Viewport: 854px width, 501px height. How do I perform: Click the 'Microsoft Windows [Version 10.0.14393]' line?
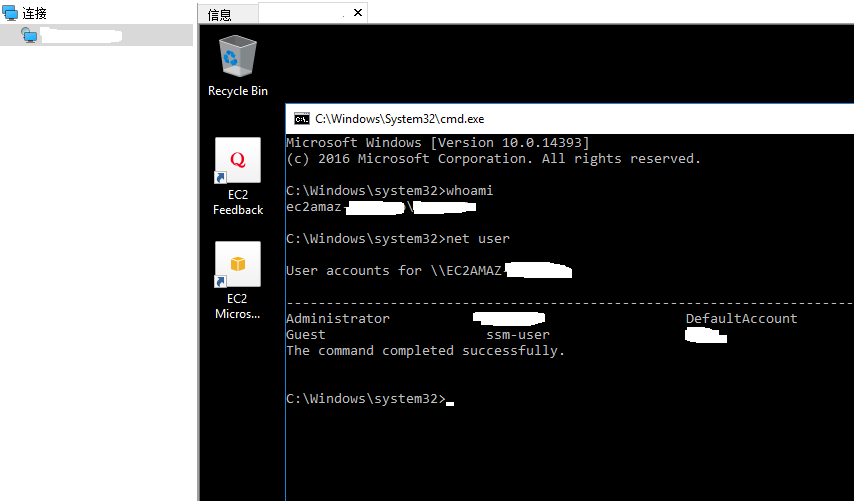coord(437,143)
